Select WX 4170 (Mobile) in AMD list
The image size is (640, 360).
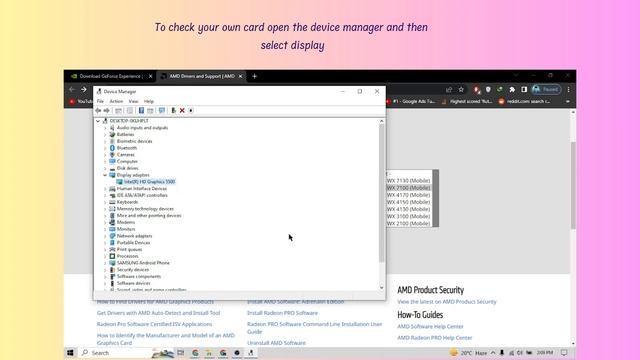click(x=409, y=195)
